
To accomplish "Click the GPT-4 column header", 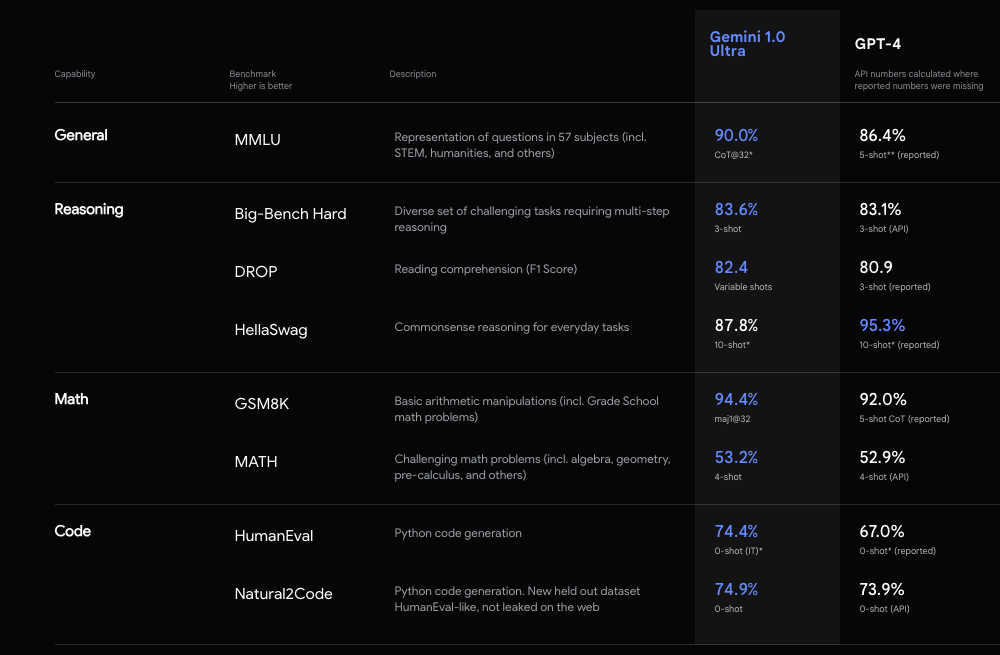I will pyautogui.click(x=878, y=44).
